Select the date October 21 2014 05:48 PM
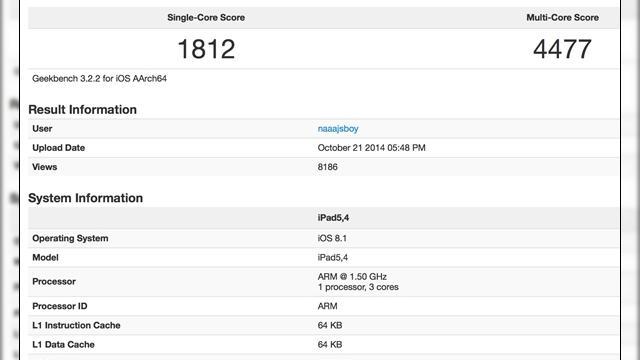640x360 pixels. click(371, 148)
